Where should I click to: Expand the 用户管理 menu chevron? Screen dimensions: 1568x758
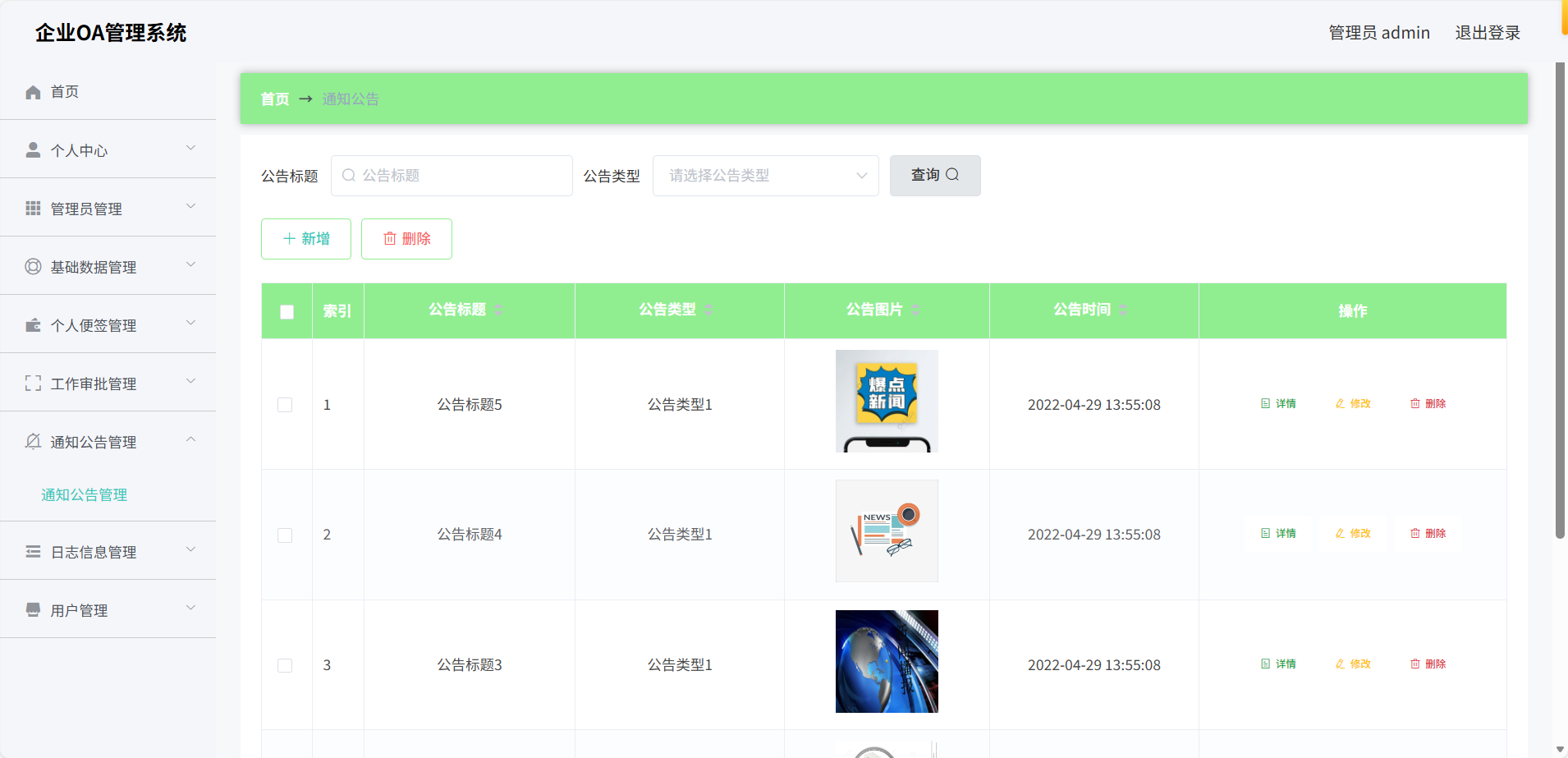pyautogui.click(x=190, y=608)
